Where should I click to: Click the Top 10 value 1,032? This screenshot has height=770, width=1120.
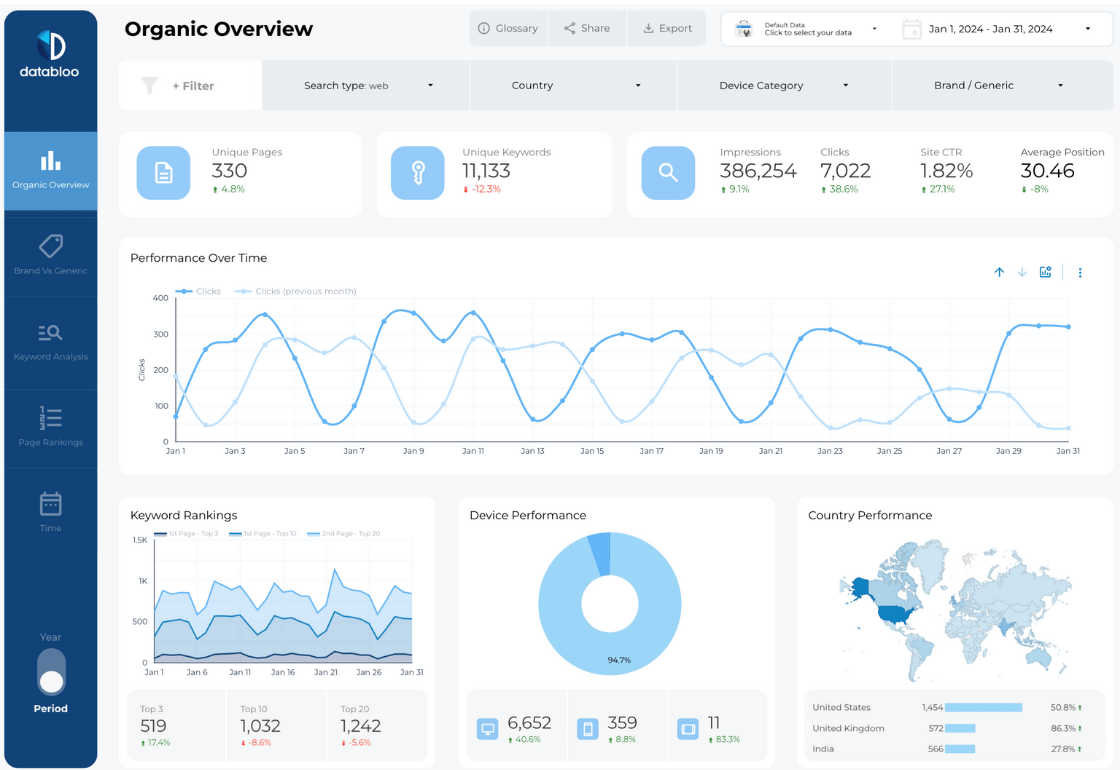(x=260, y=726)
